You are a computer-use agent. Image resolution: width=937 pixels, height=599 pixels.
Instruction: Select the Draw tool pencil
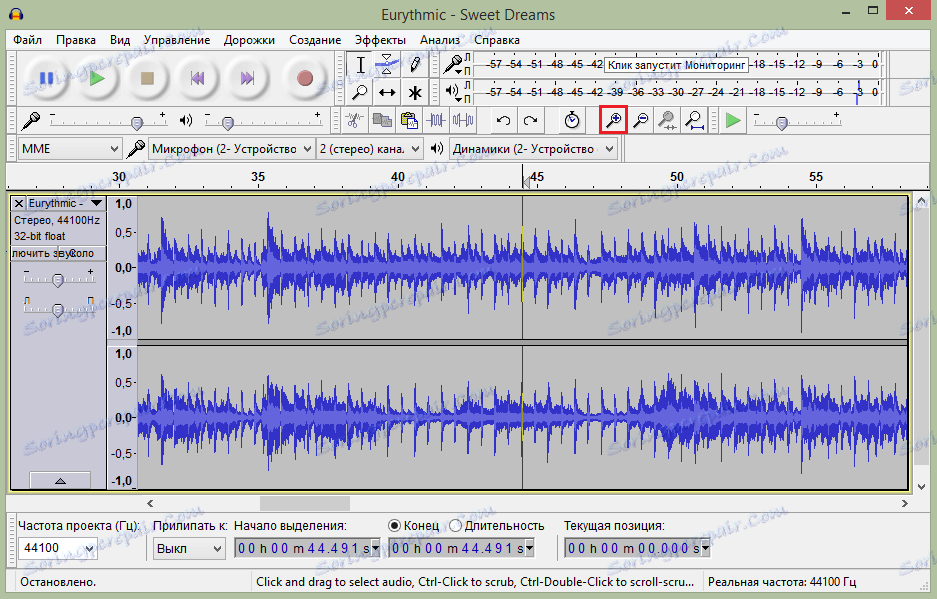pyautogui.click(x=415, y=64)
